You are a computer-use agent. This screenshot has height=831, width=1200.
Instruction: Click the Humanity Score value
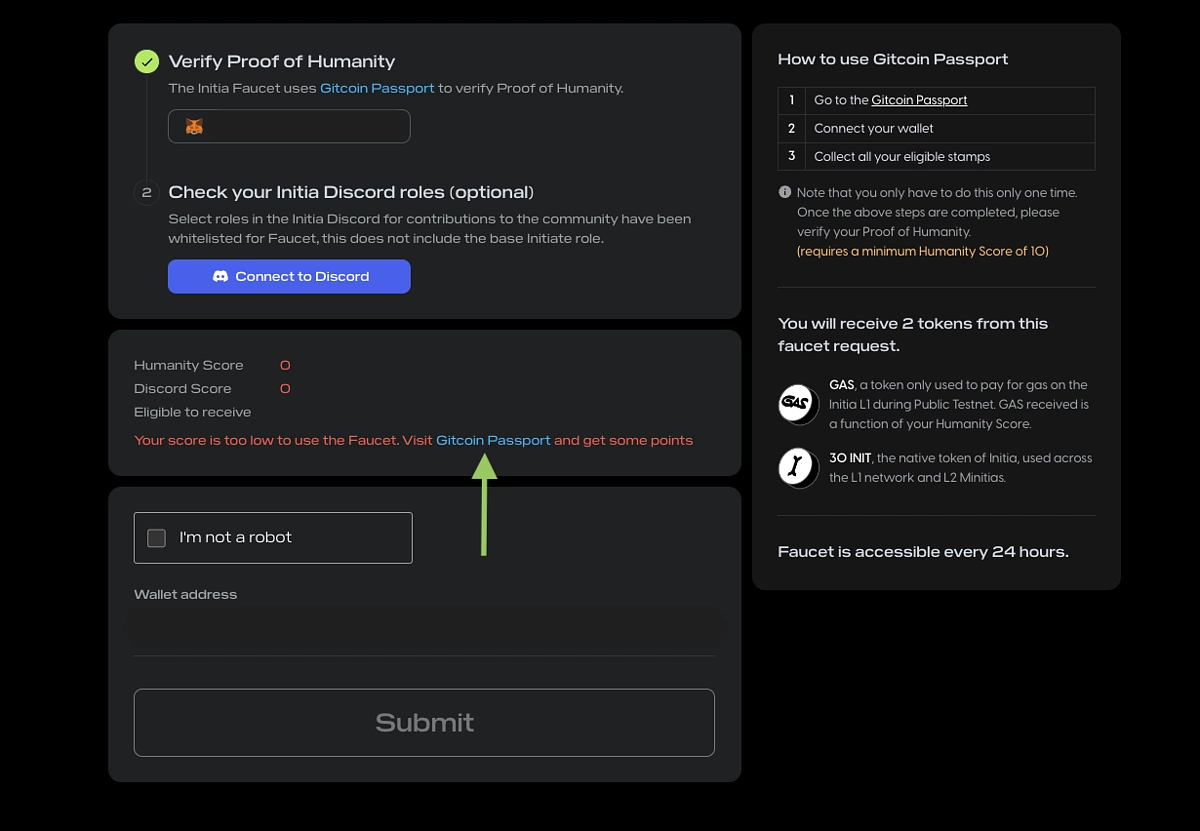pos(285,366)
